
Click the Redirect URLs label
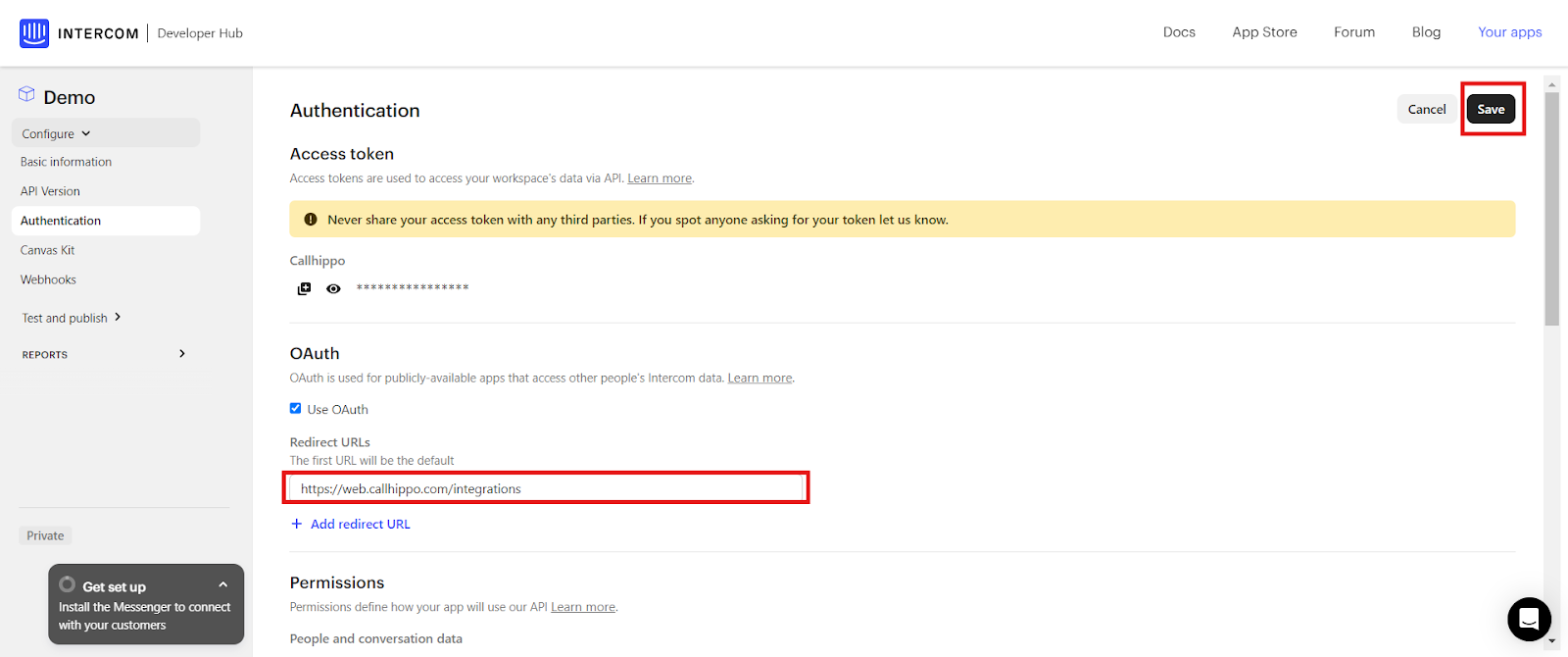point(330,442)
